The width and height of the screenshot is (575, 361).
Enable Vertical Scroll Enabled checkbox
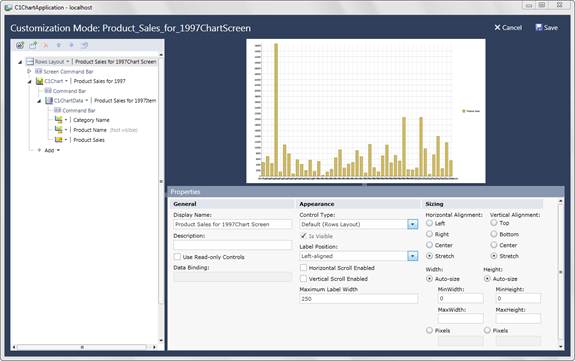pyautogui.click(x=303, y=279)
